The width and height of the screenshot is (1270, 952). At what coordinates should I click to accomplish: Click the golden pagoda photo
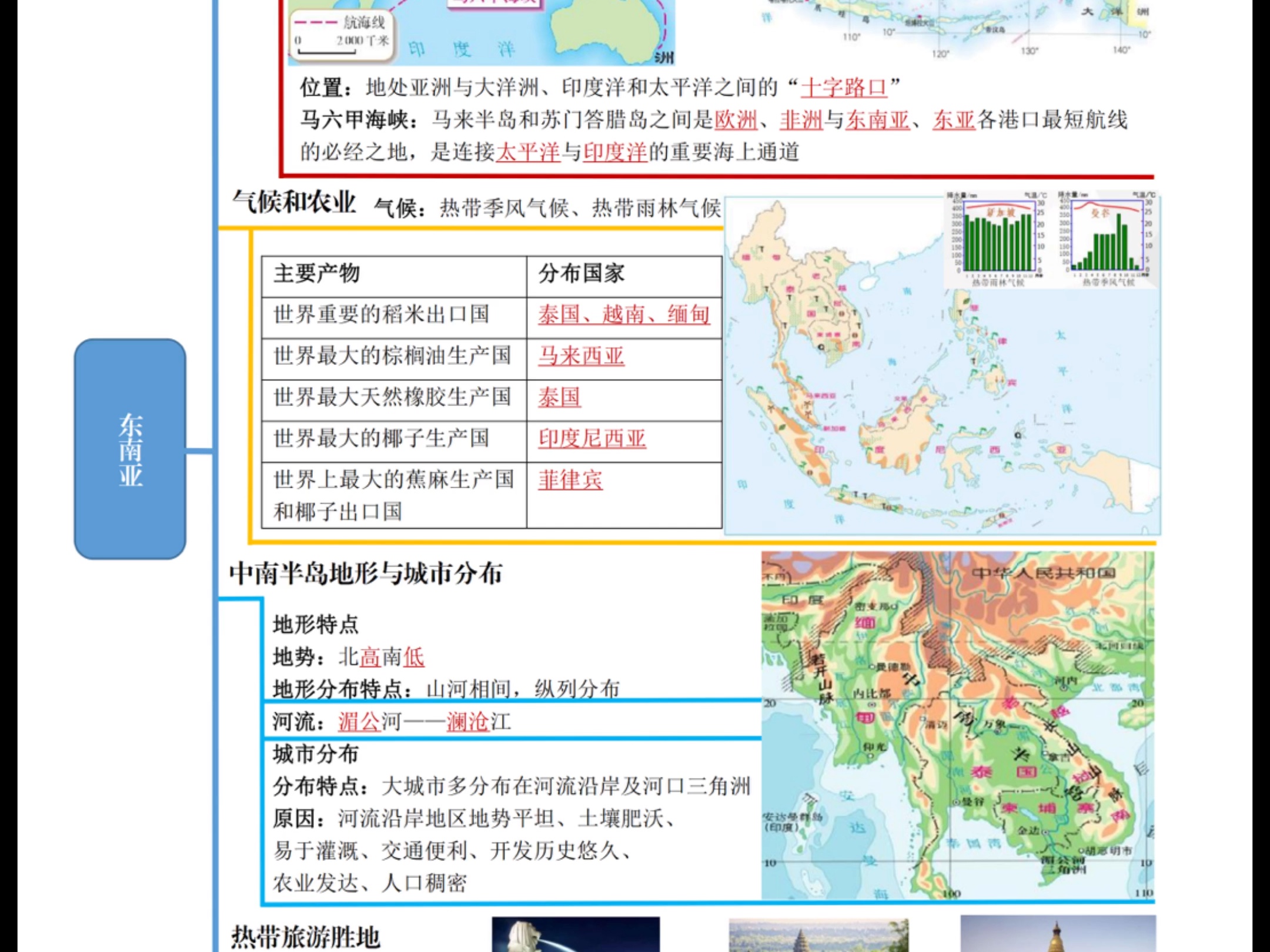1058,933
